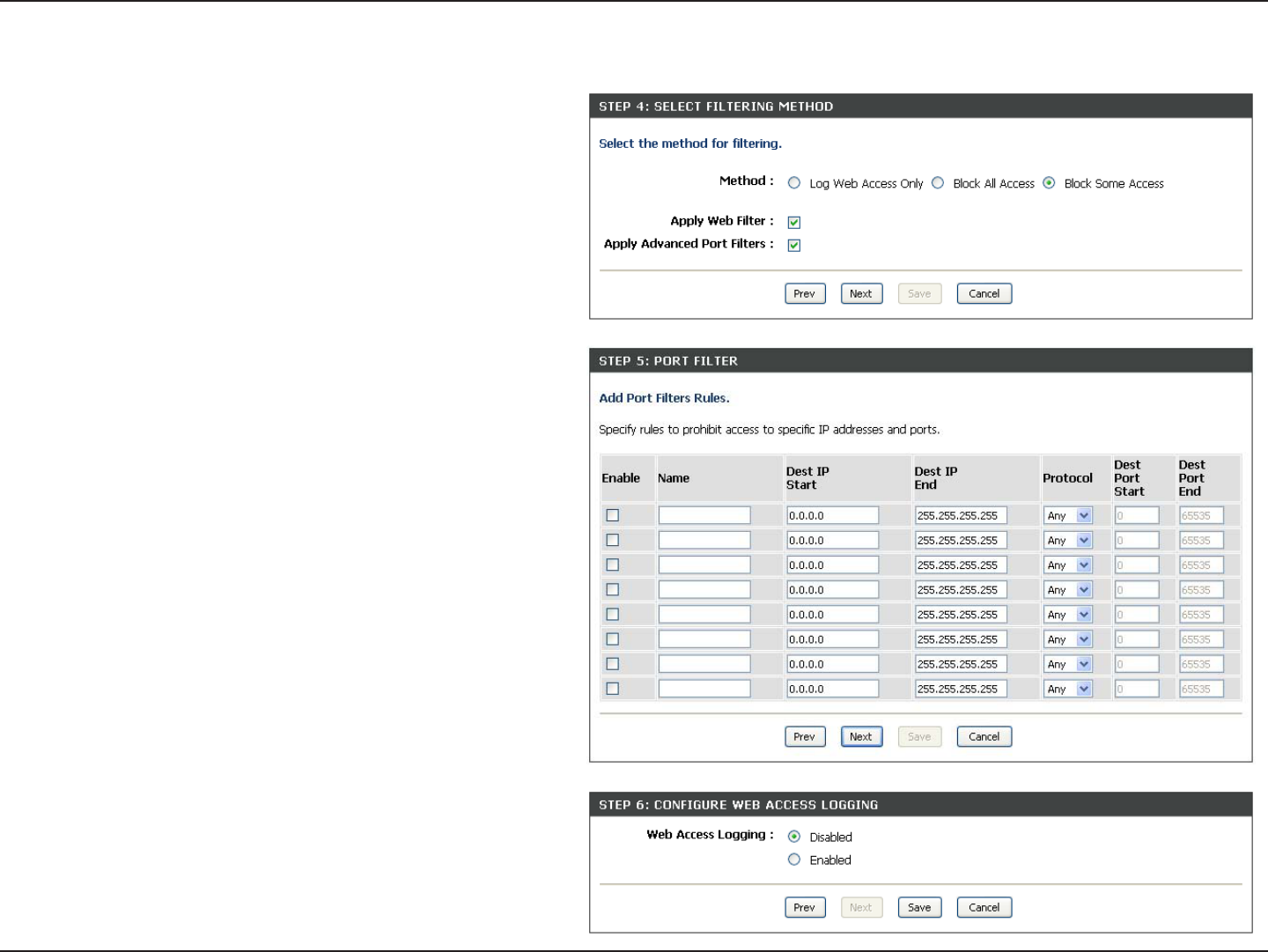Screen dimensions: 1268x952
Task: Enable the sixth port filter rule
Action: [613, 638]
